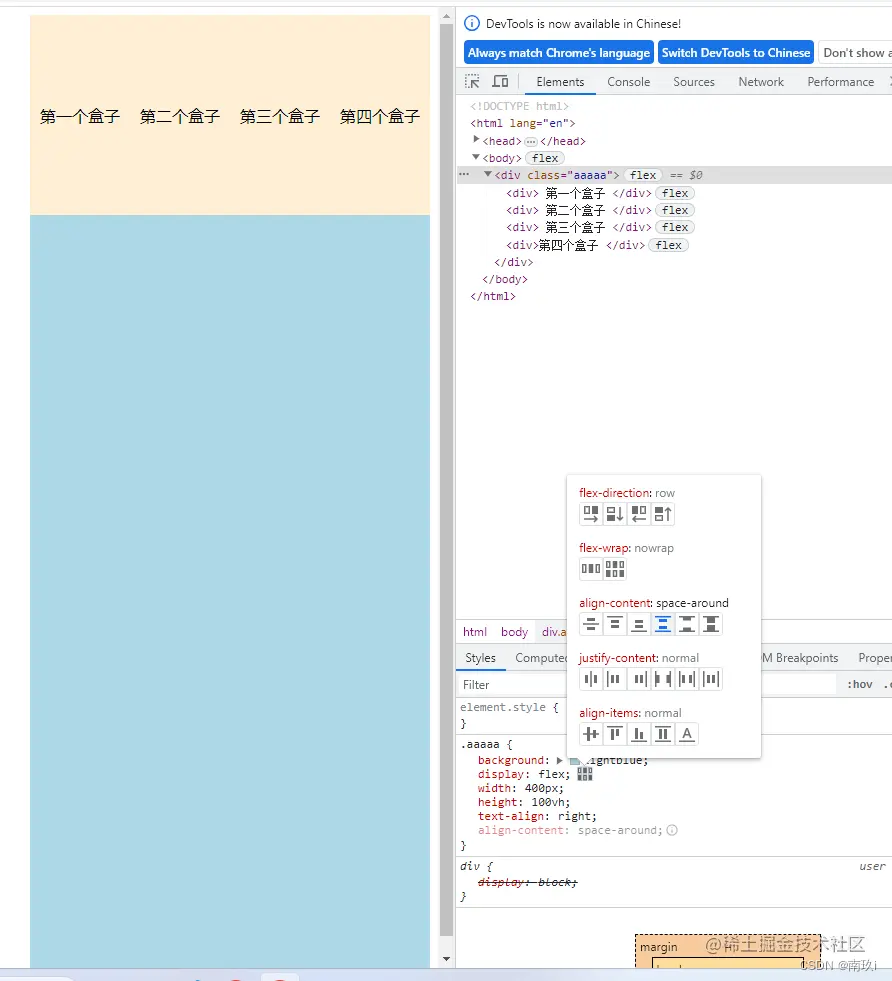The image size is (892, 981).
Task: Set flex-direction to row
Action: (590, 514)
